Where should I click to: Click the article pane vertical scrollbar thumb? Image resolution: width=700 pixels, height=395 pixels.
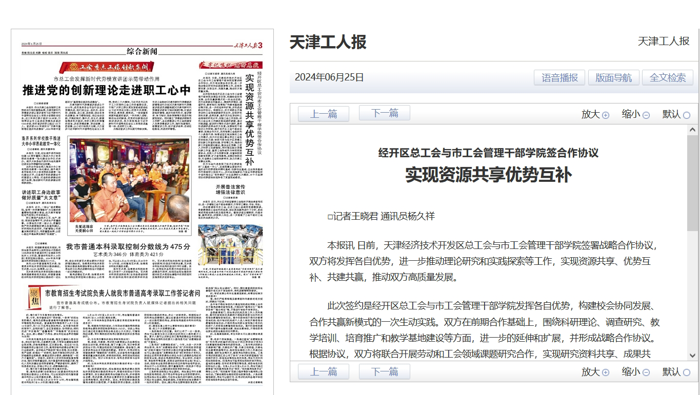click(692, 183)
